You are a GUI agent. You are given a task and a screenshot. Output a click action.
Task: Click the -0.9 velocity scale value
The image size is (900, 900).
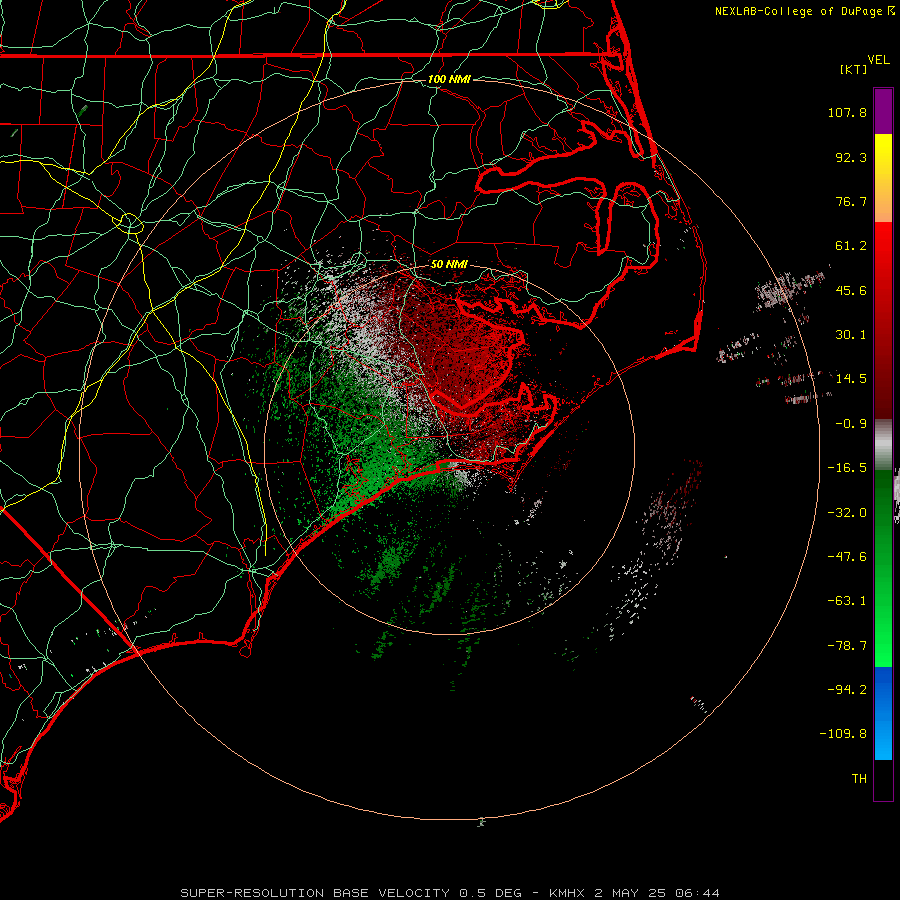[851, 424]
